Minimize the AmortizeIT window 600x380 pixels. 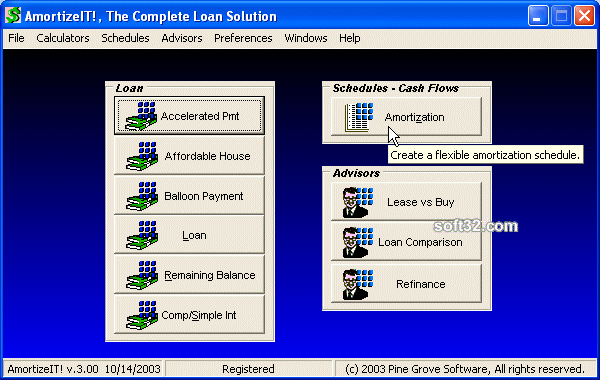[x=538, y=16]
